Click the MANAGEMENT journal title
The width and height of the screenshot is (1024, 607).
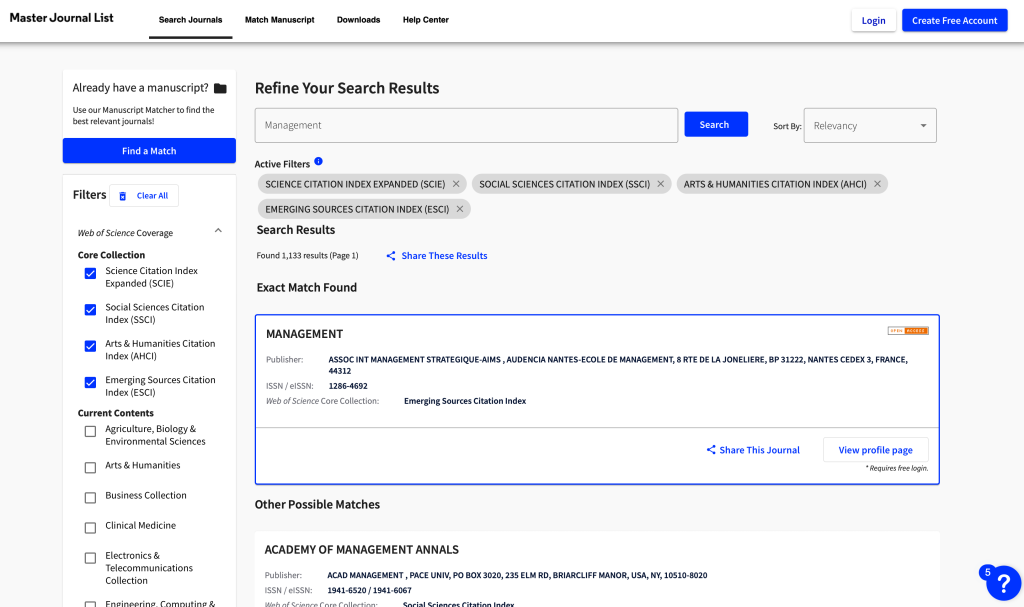tap(304, 334)
